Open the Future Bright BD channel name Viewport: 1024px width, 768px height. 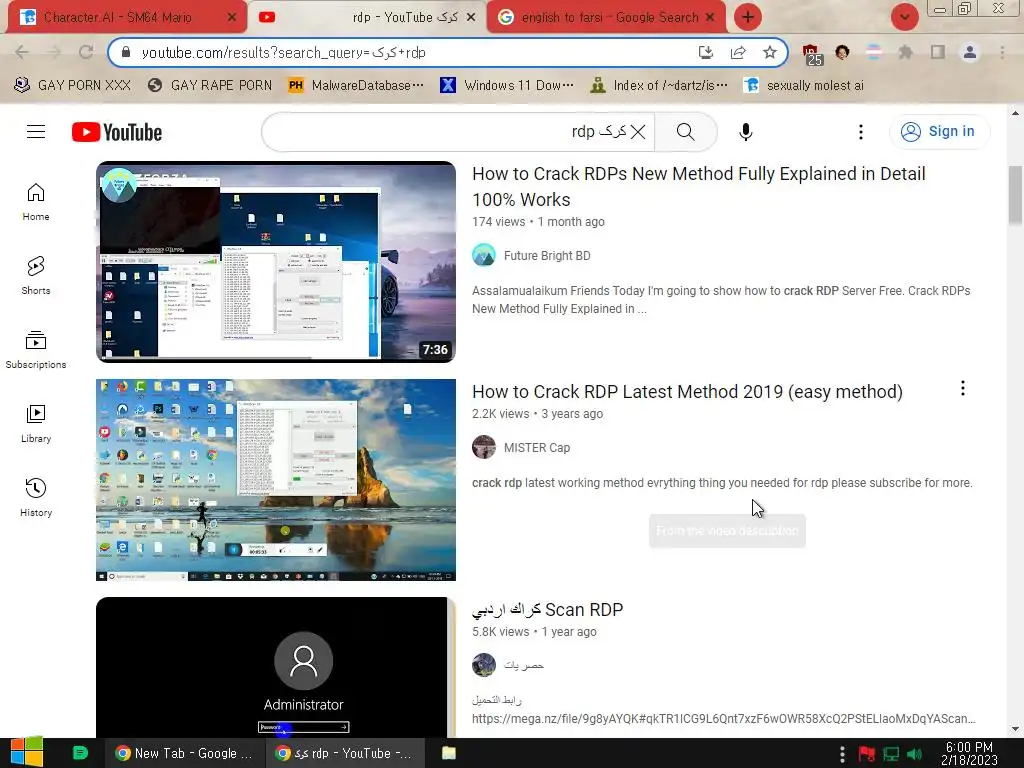click(x=547, y=256)
